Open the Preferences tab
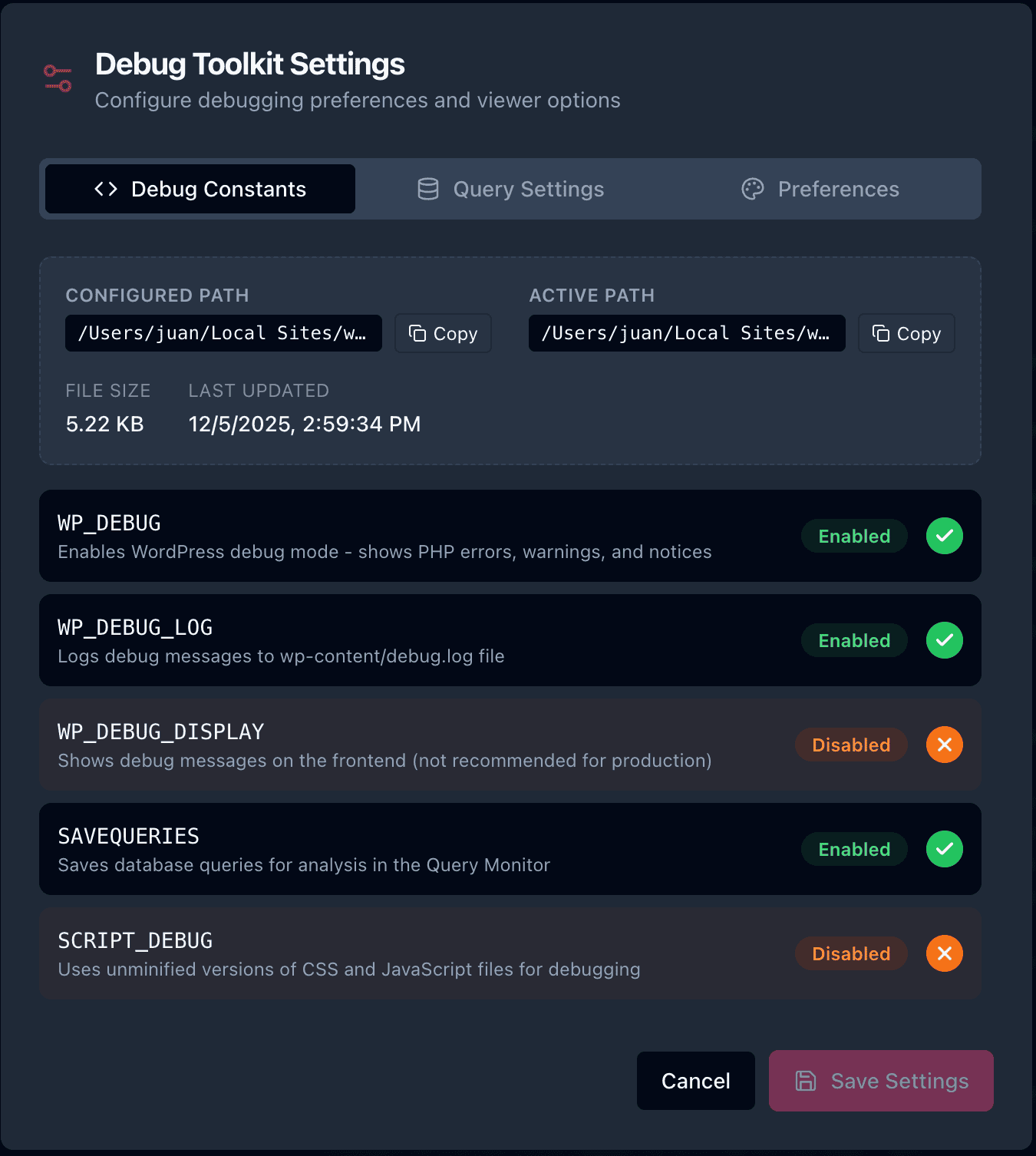Screen dimensions: 1036x1156 (x=821, y=189)
